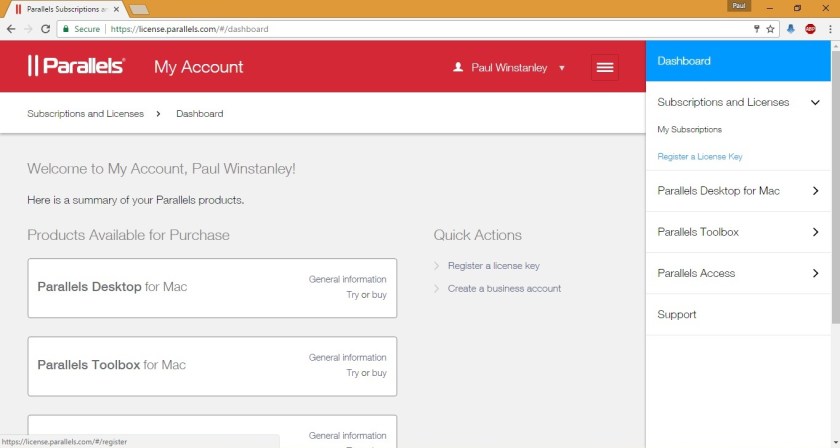Click the user profile icon beside Paul Winstanley
The image size is (840, 448).
pos(458,68)
